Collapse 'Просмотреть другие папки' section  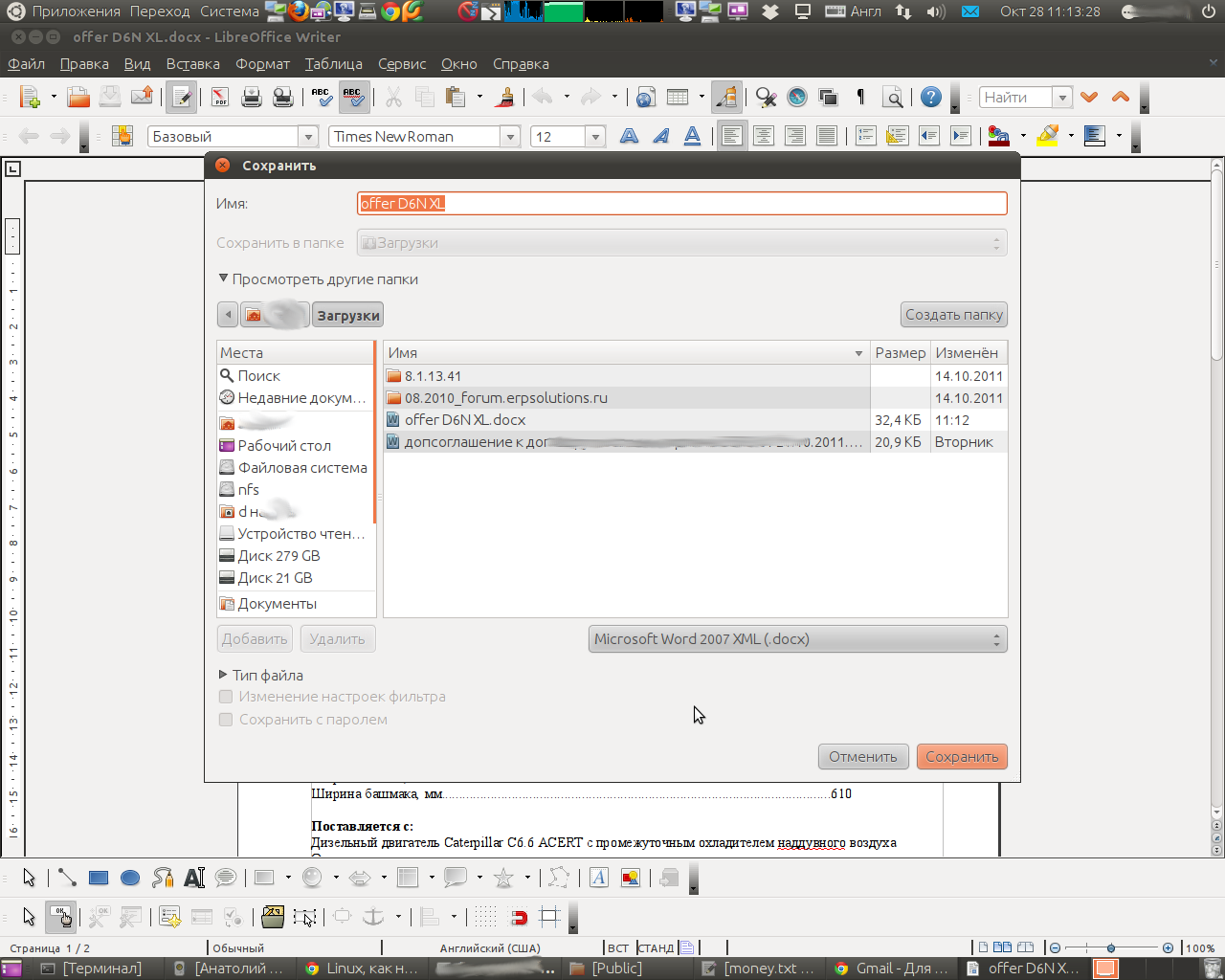[x=224, y=279]
